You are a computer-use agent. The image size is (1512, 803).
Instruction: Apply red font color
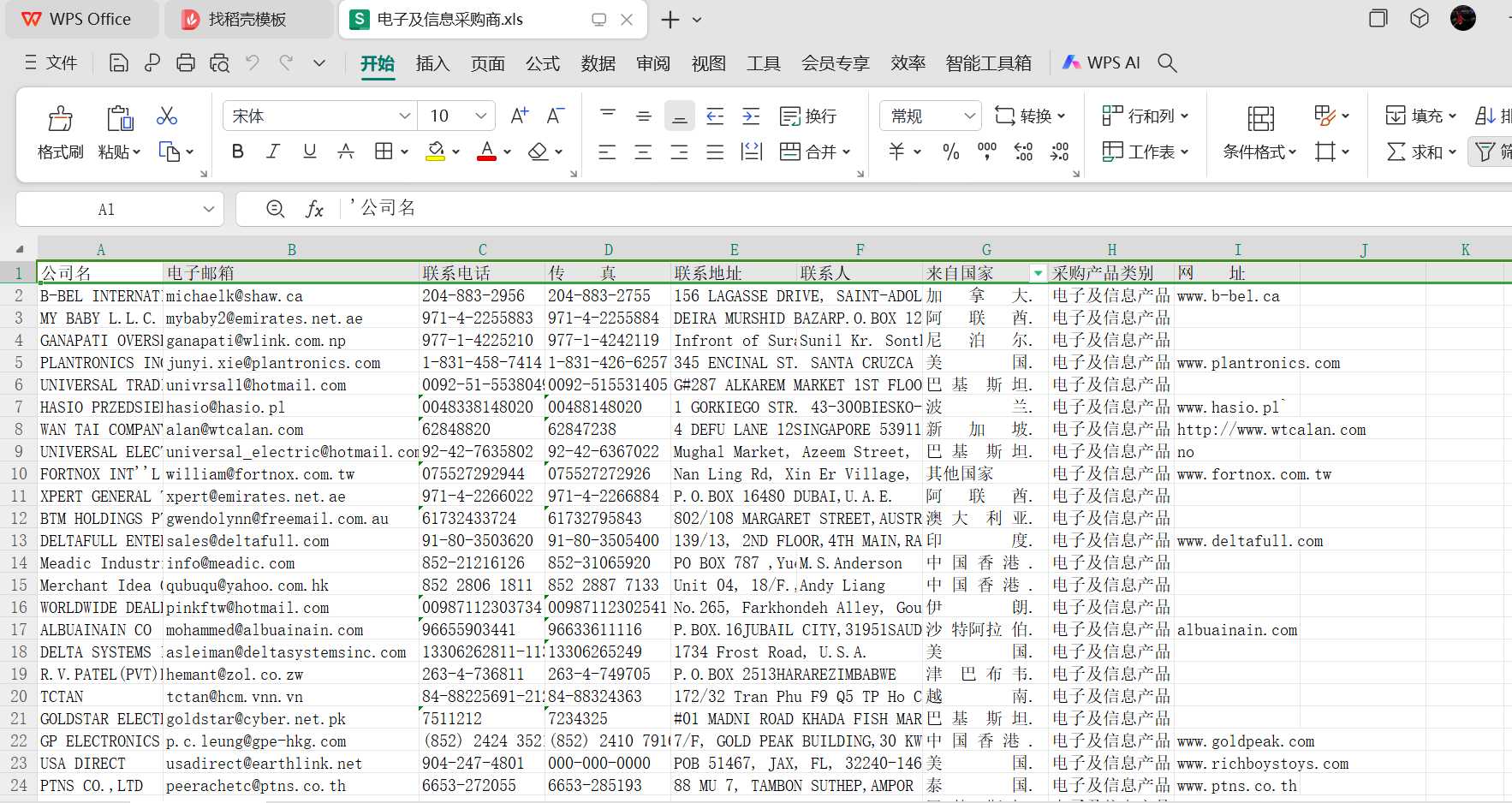pos(486,152)
